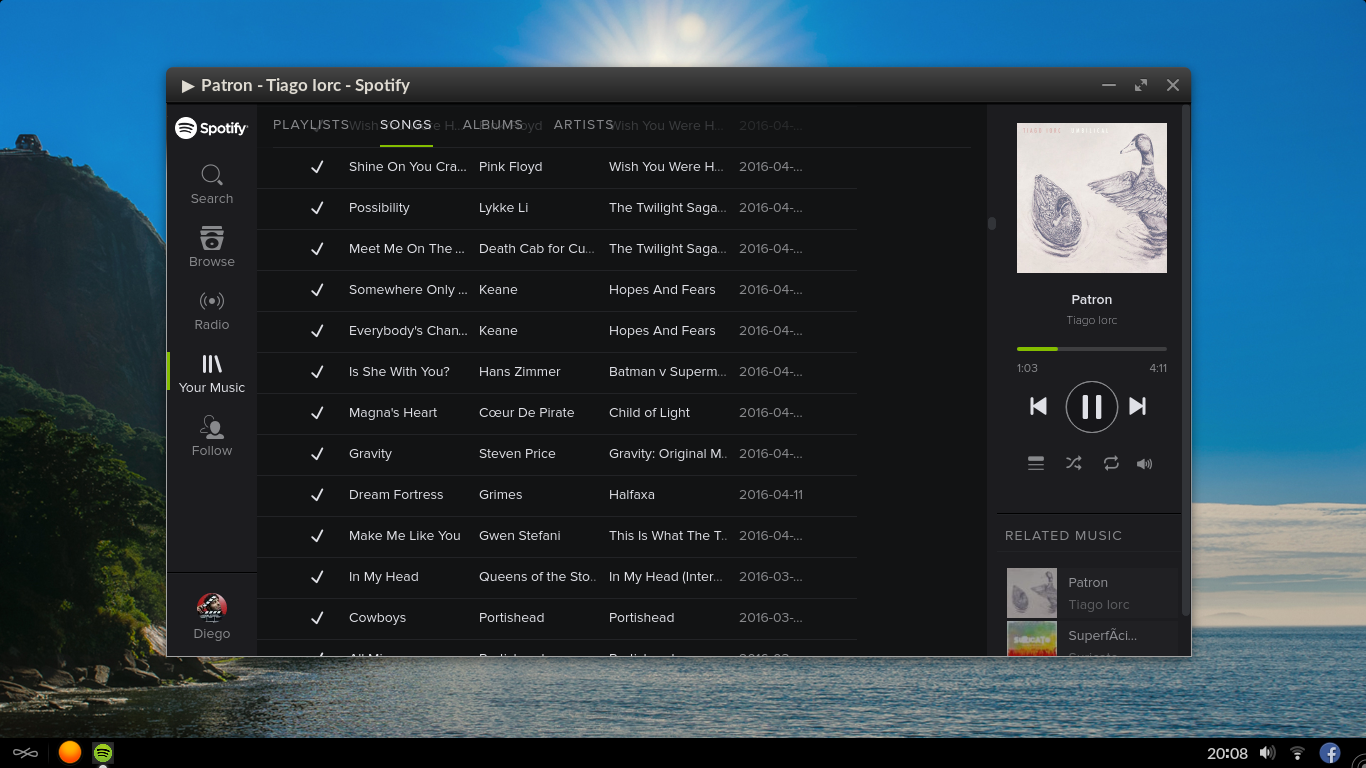Toggle the checkmark for Somewhere Only

317,290
